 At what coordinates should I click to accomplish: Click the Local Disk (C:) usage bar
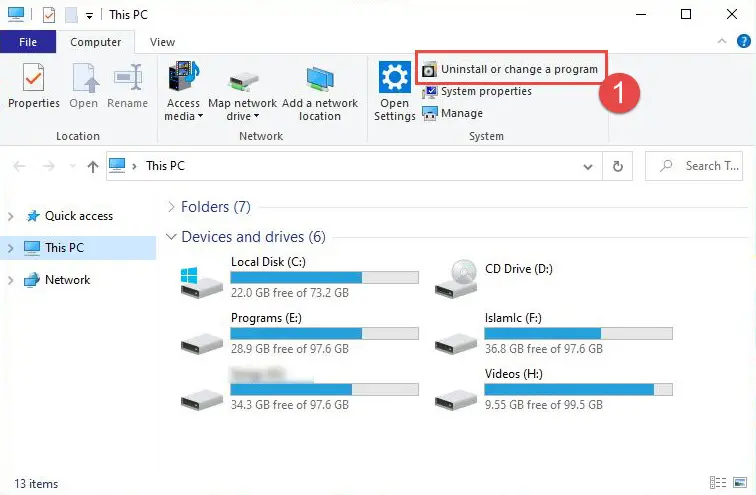point(324,277)
